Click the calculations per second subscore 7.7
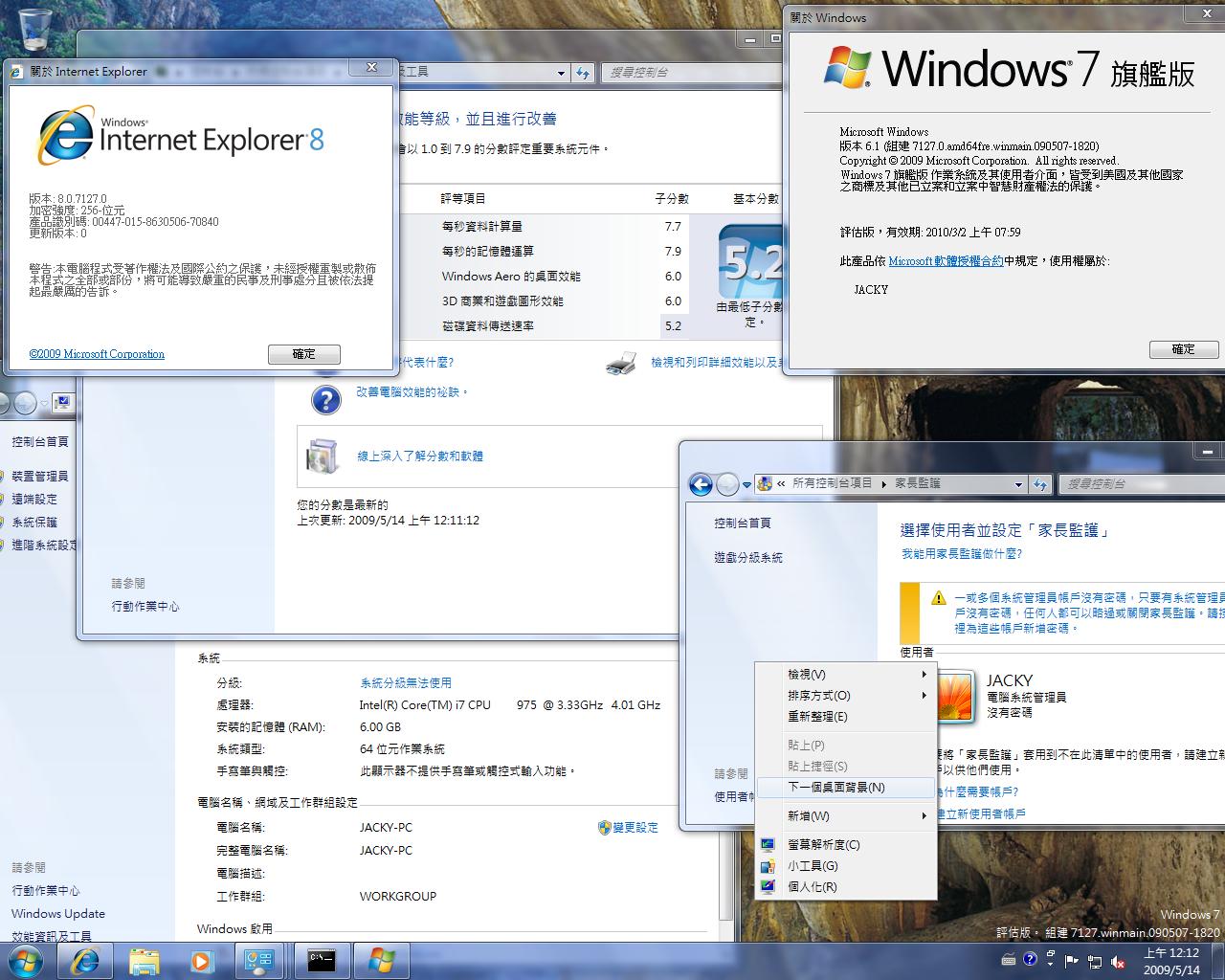Image resolution: width=1225 pixels, height=980 pixels. 673,227
